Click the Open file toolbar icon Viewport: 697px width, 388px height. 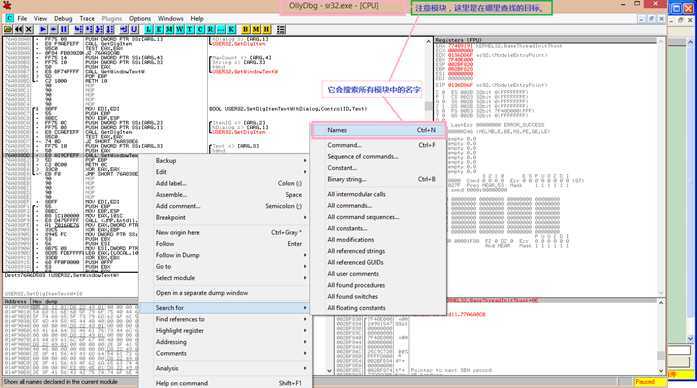(x=8, y=29)
